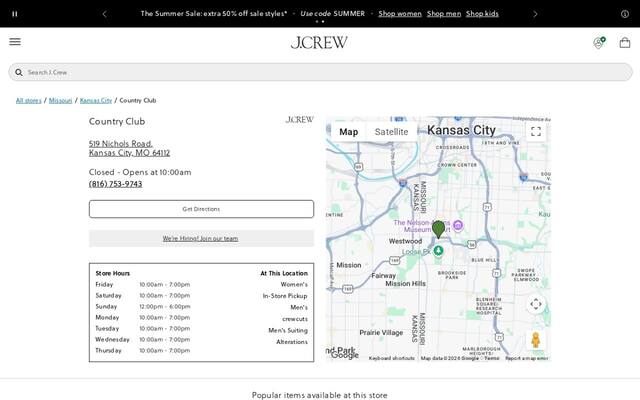The width and height of the screenshot is (640, 400).
Task: Go to J.Crew homepage logo
Action: point(319,42)
